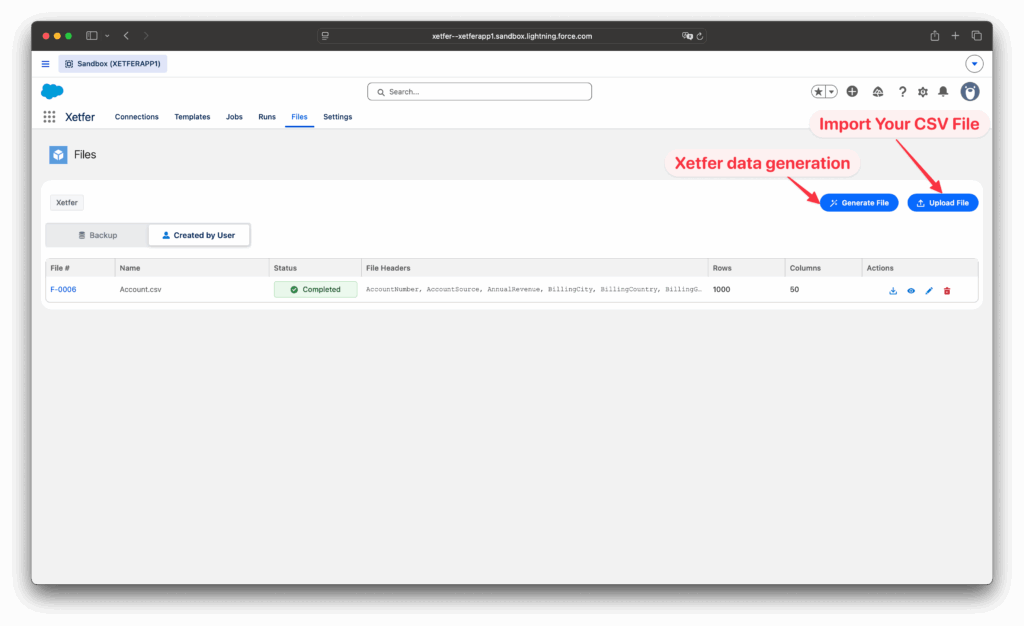This screenshot has height=626, width=1024.
Task: Reload the page in browser
Action: (699, 36)
